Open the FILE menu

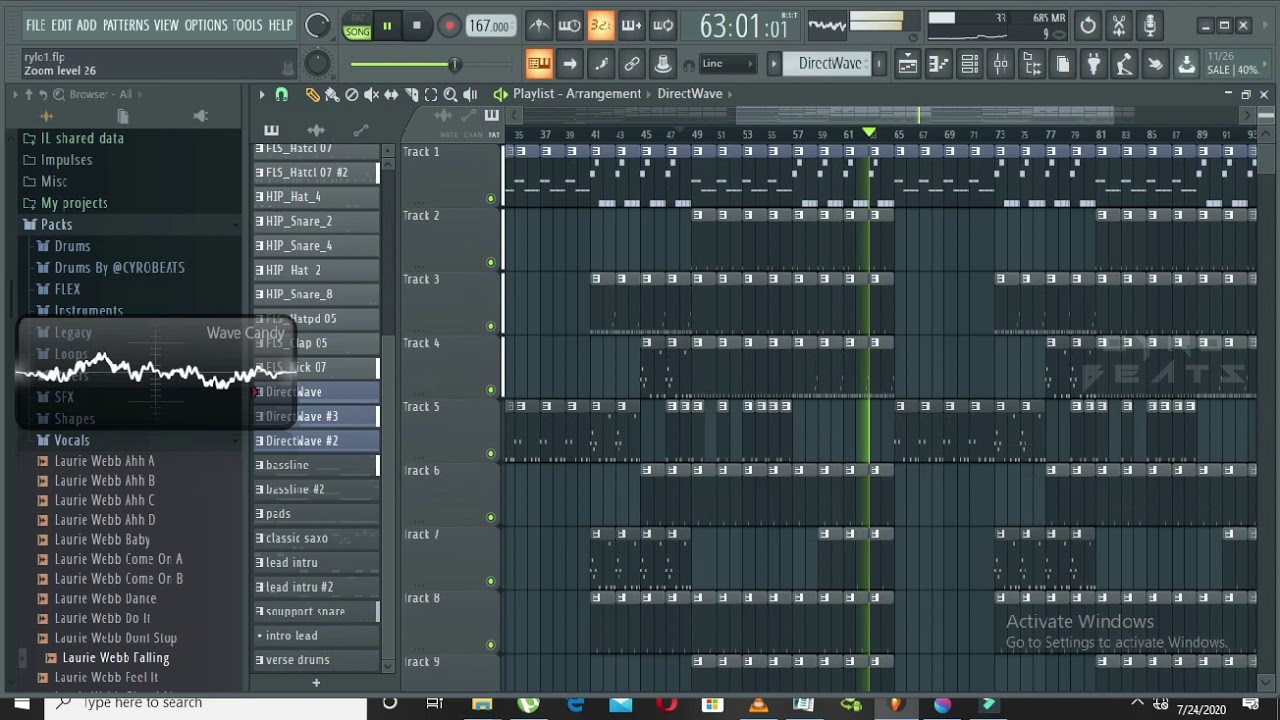click(36, 25)
